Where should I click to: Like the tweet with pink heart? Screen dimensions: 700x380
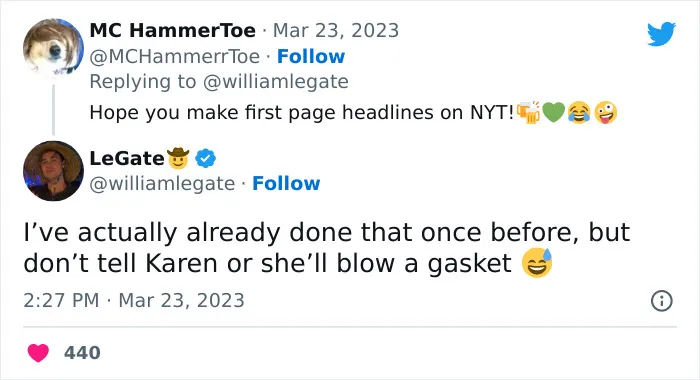[x=38, y=353]
